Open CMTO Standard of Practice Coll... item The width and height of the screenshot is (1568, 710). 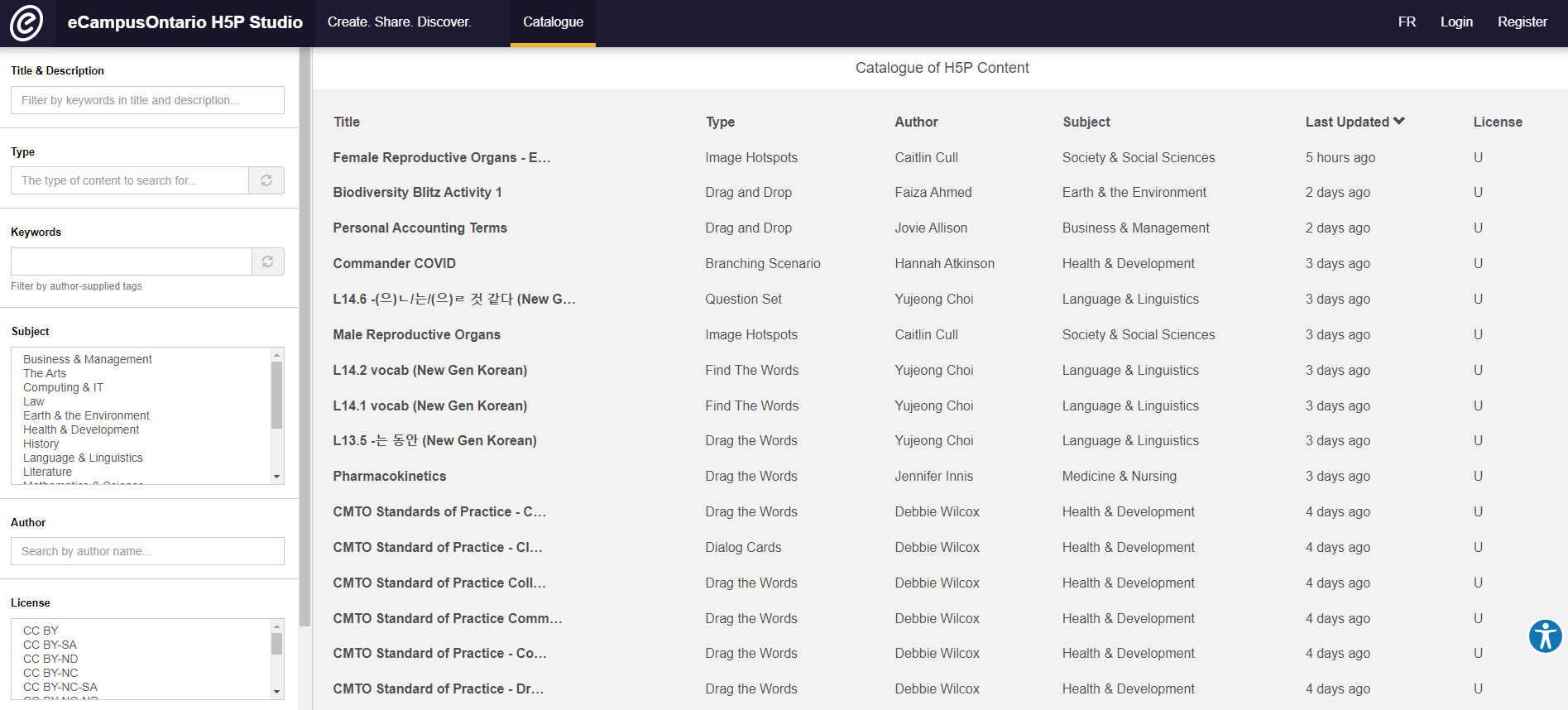pyautogui.click(x=439, y=583)
